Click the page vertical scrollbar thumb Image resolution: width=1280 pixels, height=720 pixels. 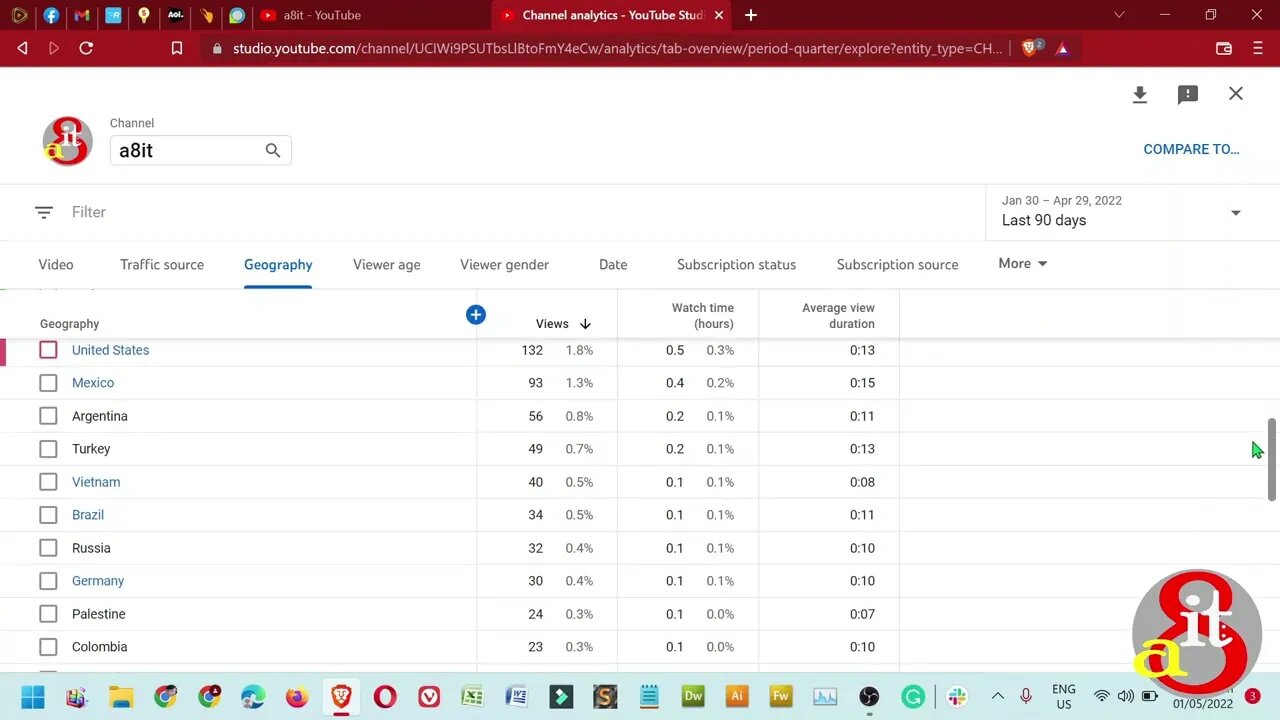pyautogui.click(x=1272, y=459)
